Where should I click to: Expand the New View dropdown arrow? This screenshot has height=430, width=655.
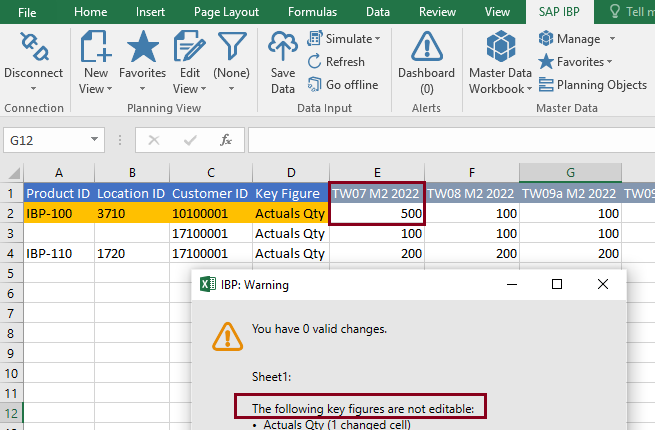tap(109, 89)
